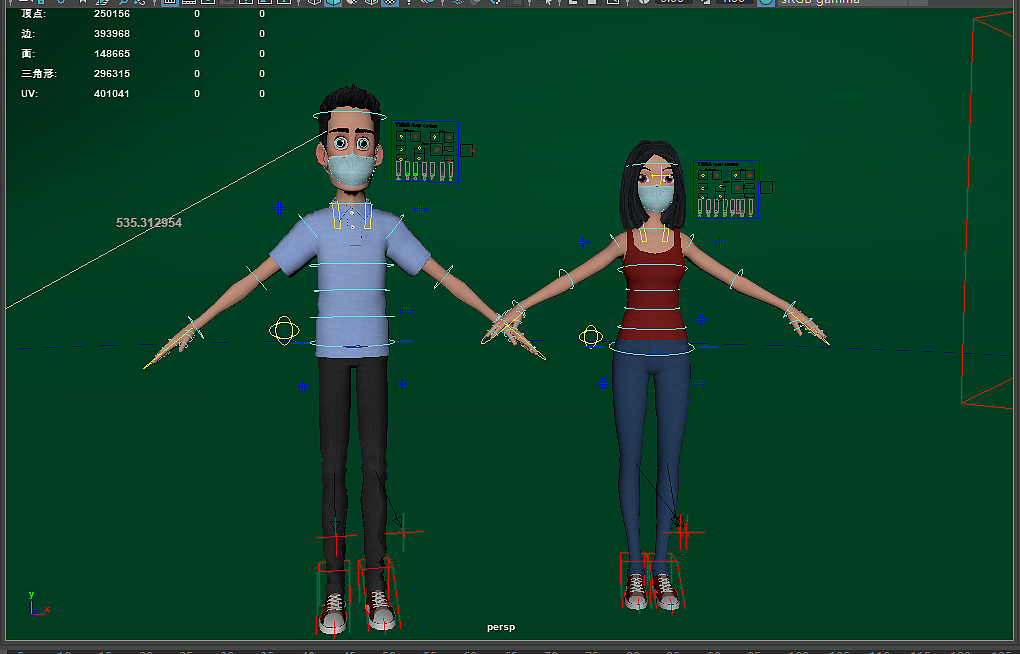Select blue plus locator above male's left-screen shoulder
Screen dimensions: 1020x654
[x=279, y=208]
